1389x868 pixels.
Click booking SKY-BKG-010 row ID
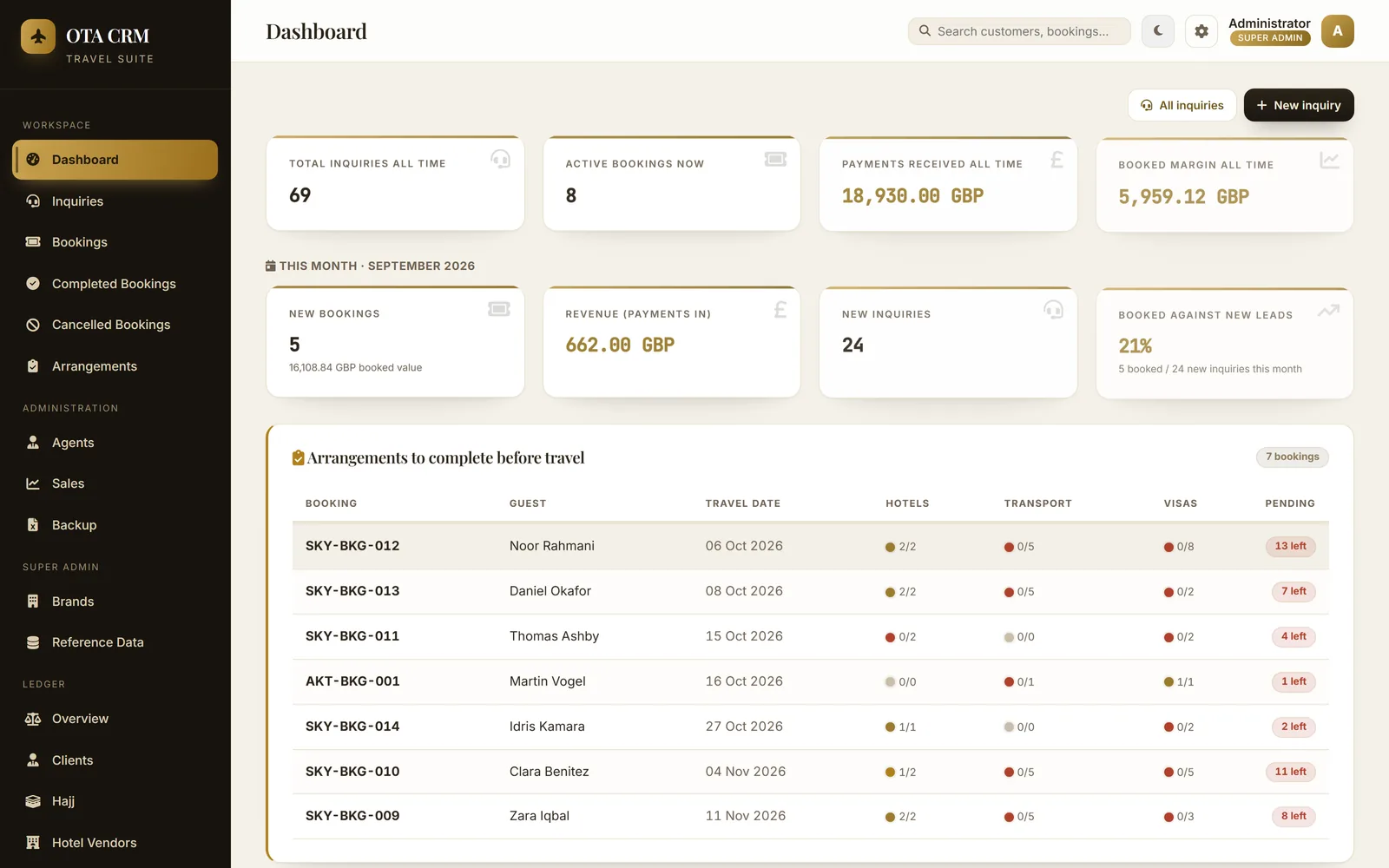(x=352, y=772)
